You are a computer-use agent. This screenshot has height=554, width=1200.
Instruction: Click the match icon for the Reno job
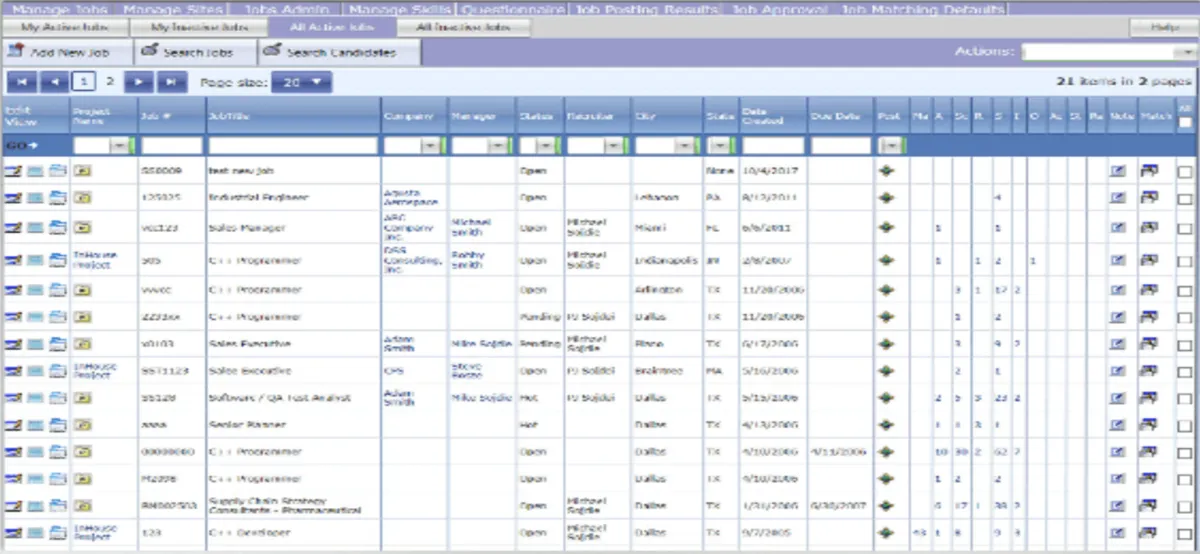point(1149,344)
